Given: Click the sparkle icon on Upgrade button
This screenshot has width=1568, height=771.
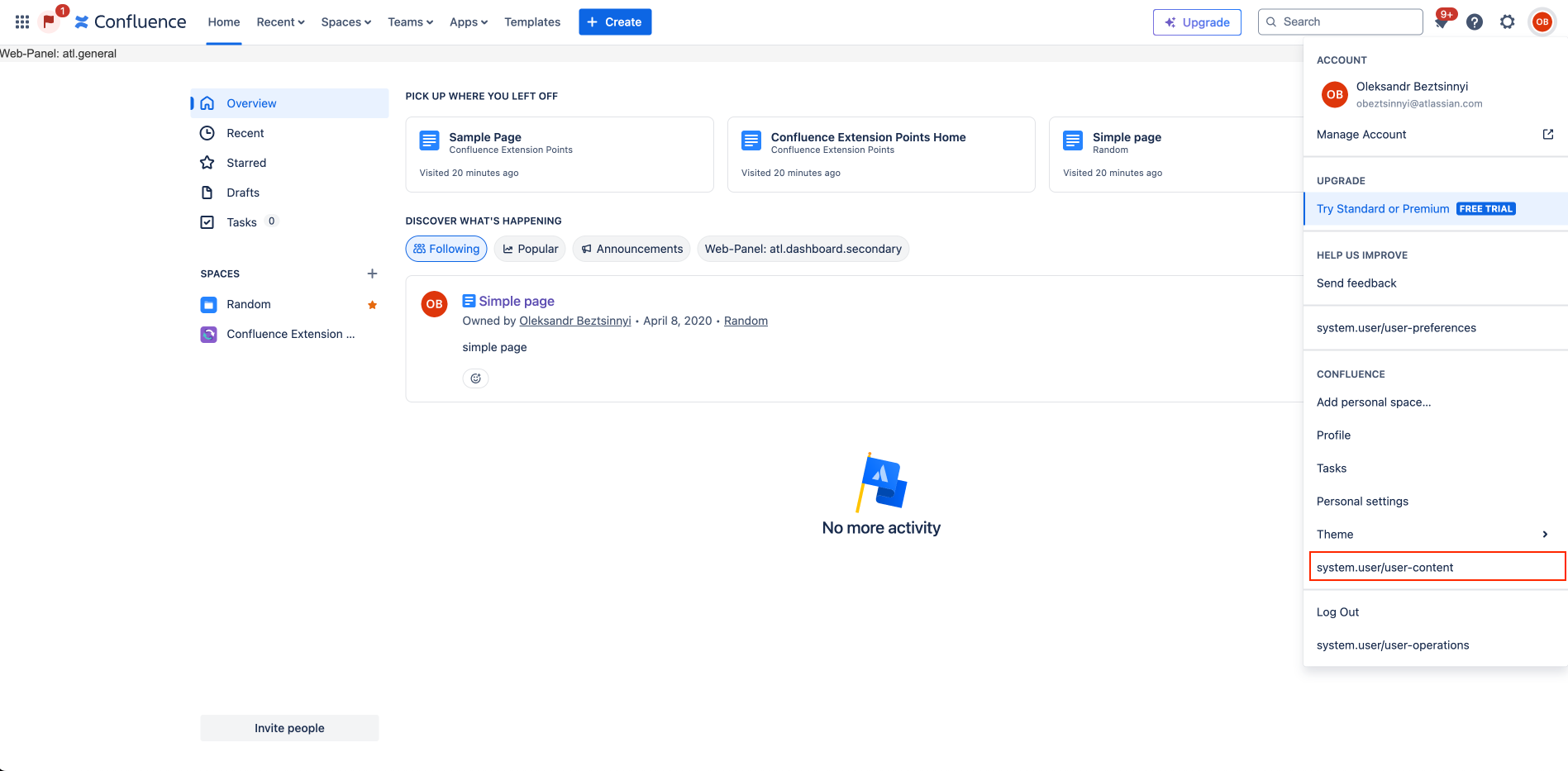Looking at the screenshot, I should click(1170, 22).
